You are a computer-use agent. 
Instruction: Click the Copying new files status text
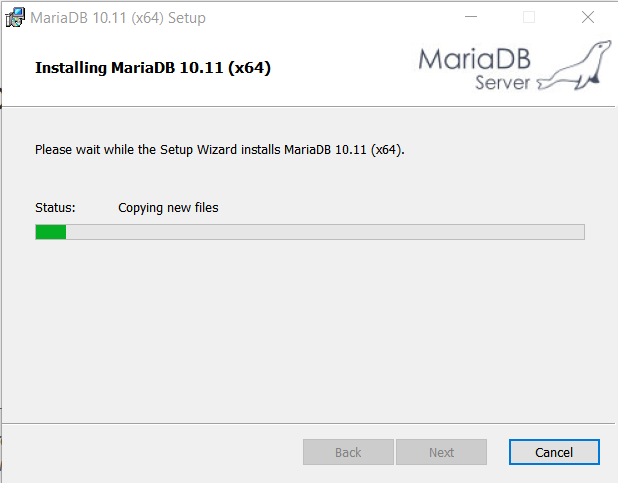click(x=168, y=208)
